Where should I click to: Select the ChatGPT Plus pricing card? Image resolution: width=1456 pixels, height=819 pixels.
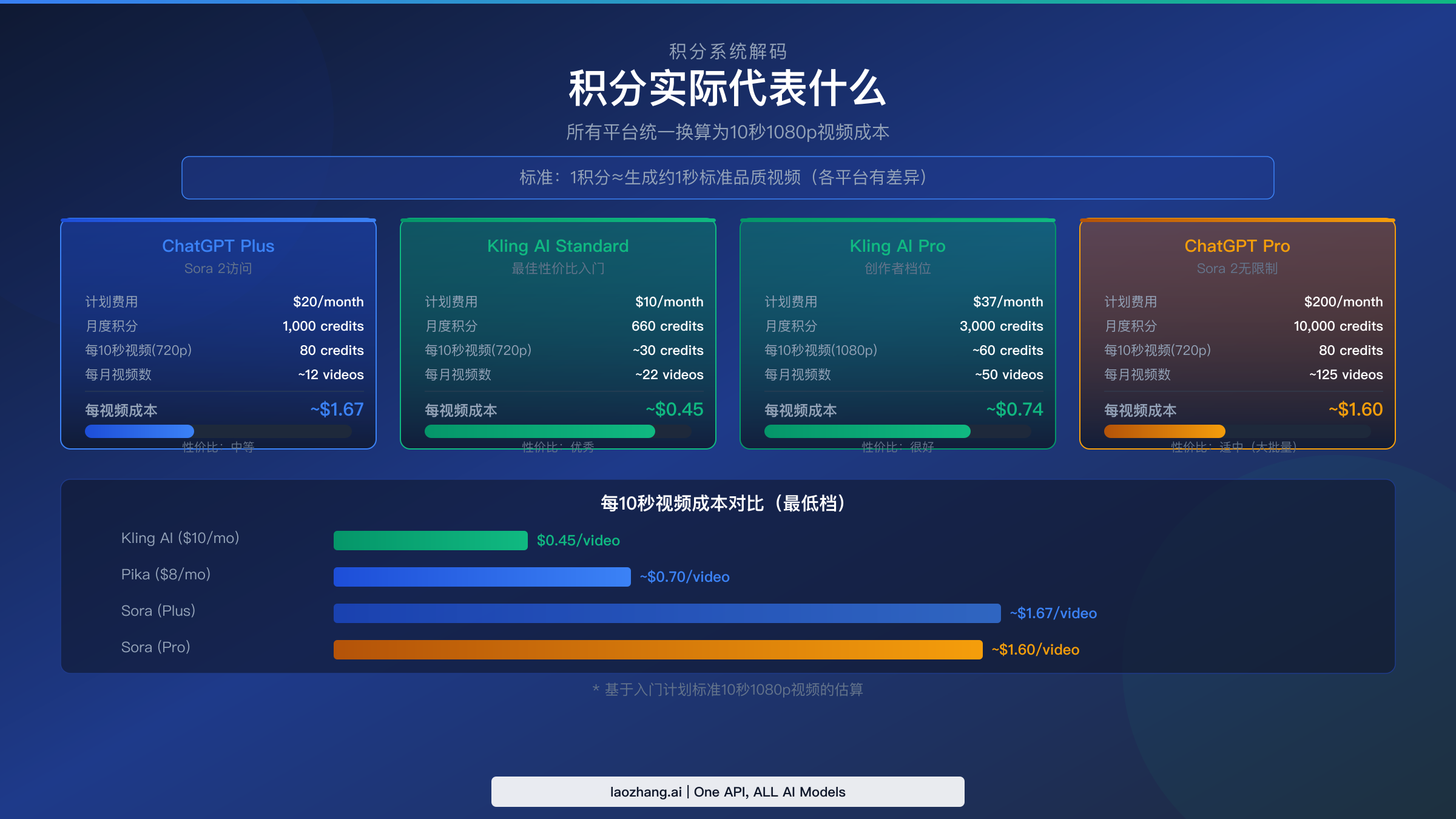[x=218, y=334]
